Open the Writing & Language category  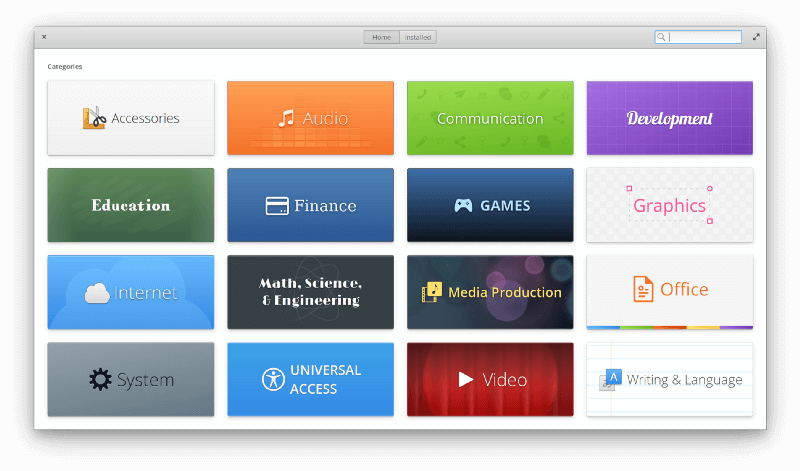click(669, 379)
